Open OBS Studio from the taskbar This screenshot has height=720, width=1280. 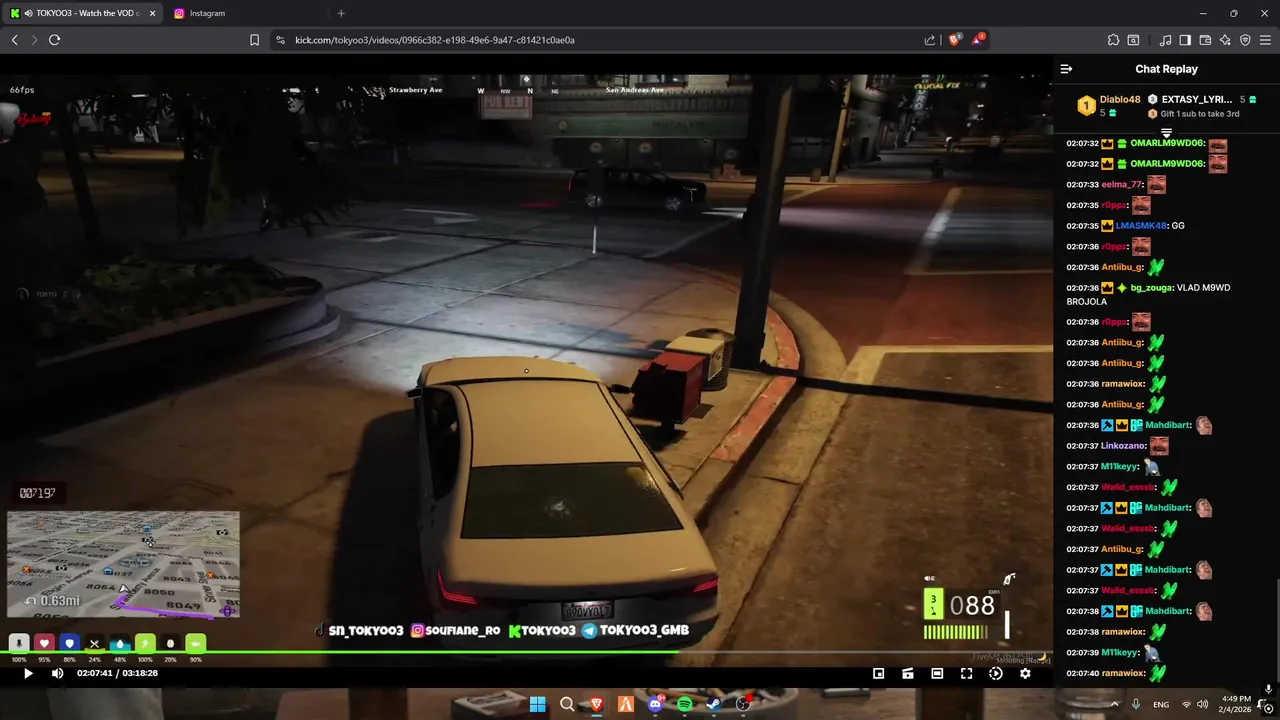[743, 704]
